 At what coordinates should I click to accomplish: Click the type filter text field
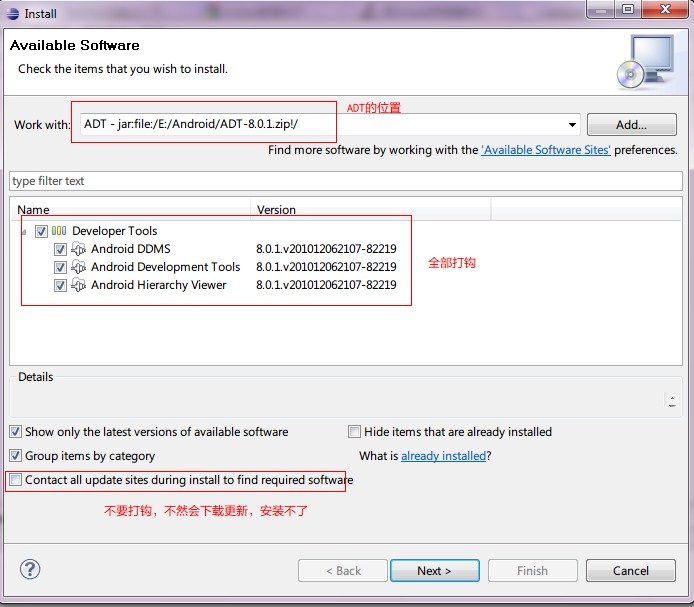tap(346, 181)
